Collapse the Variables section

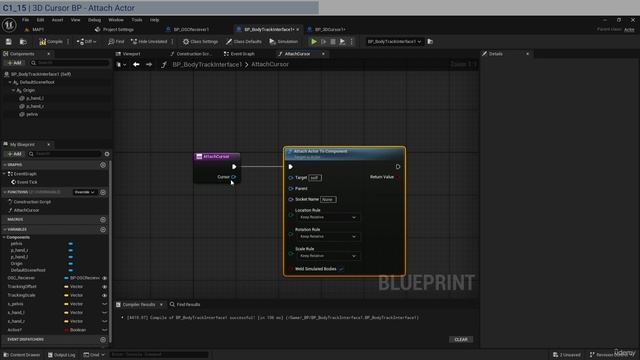tap(4, 229)
